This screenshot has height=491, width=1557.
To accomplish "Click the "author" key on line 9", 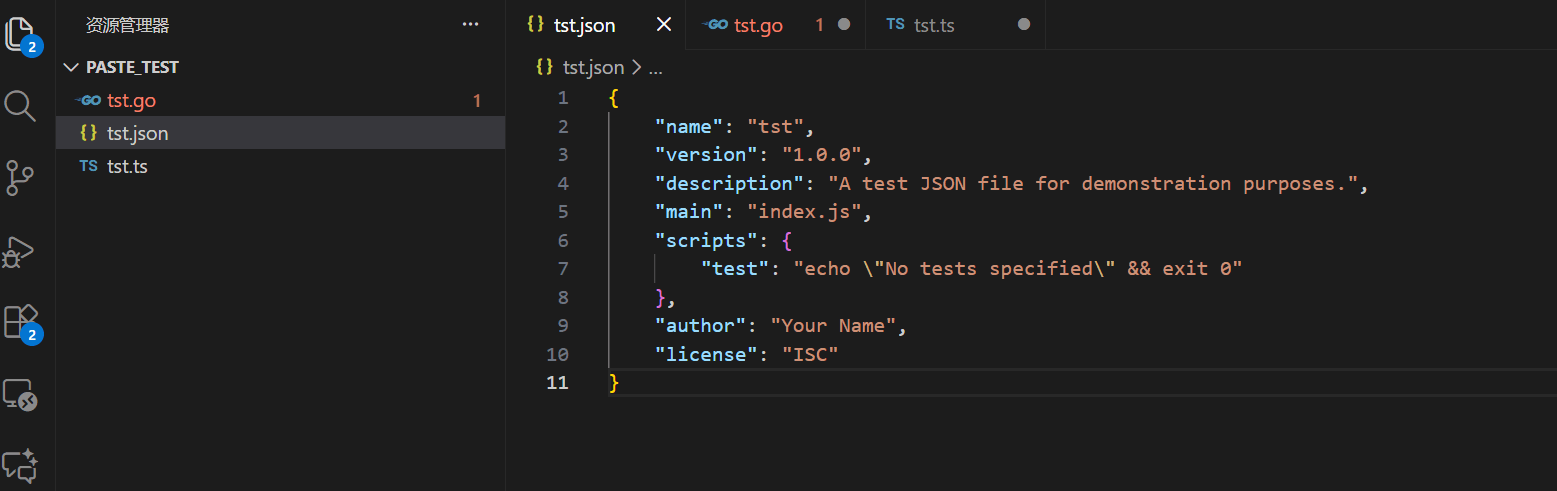I will (x=700, y=326).
